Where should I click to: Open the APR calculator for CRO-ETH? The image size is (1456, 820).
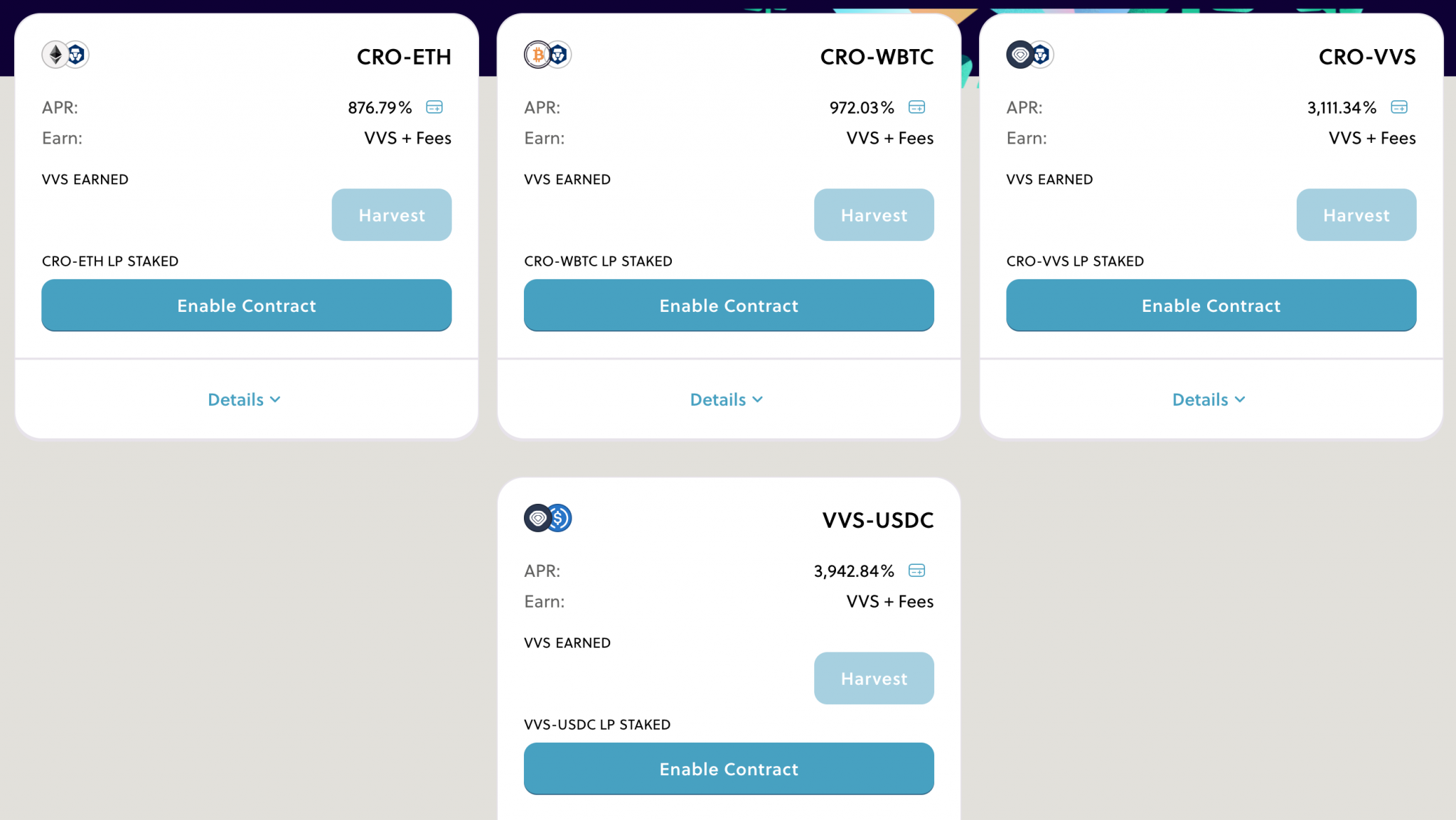[434, 107]
